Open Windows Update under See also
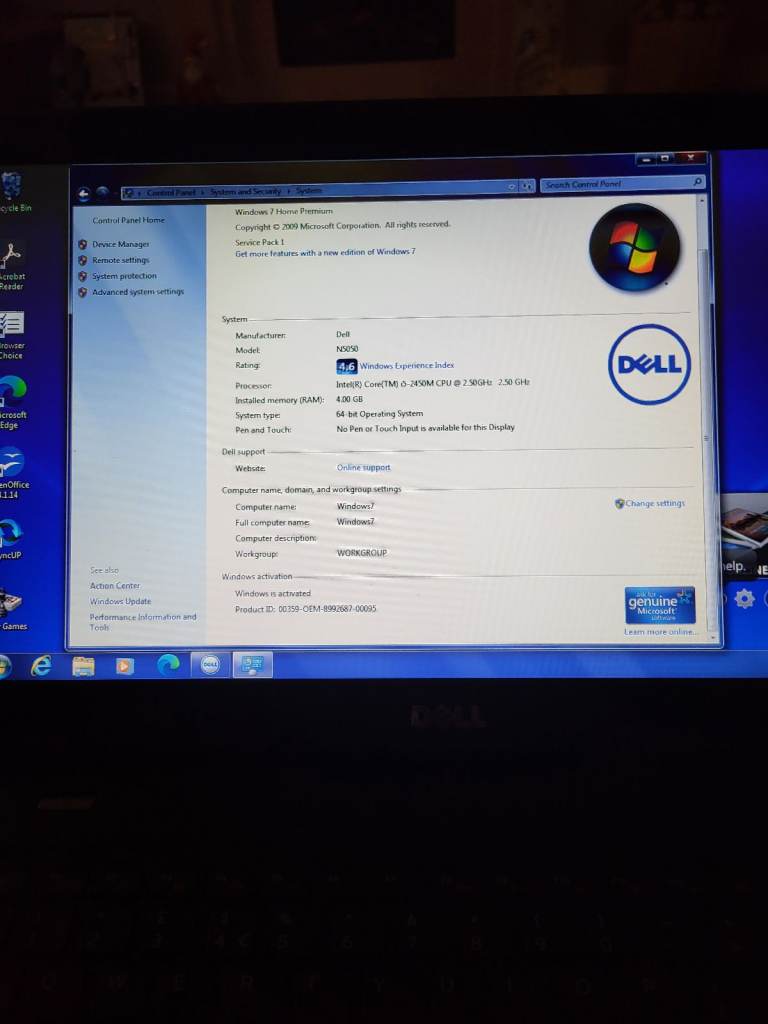 click(120, 601)
